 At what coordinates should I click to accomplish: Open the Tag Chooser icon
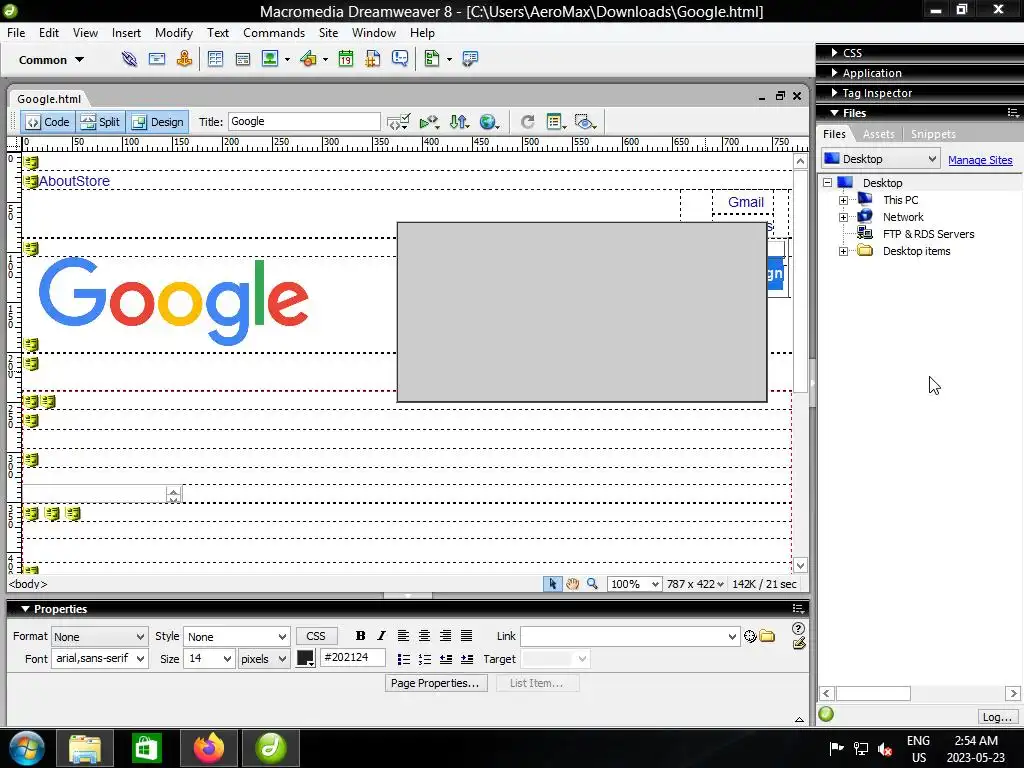click(x=470, y=59)
